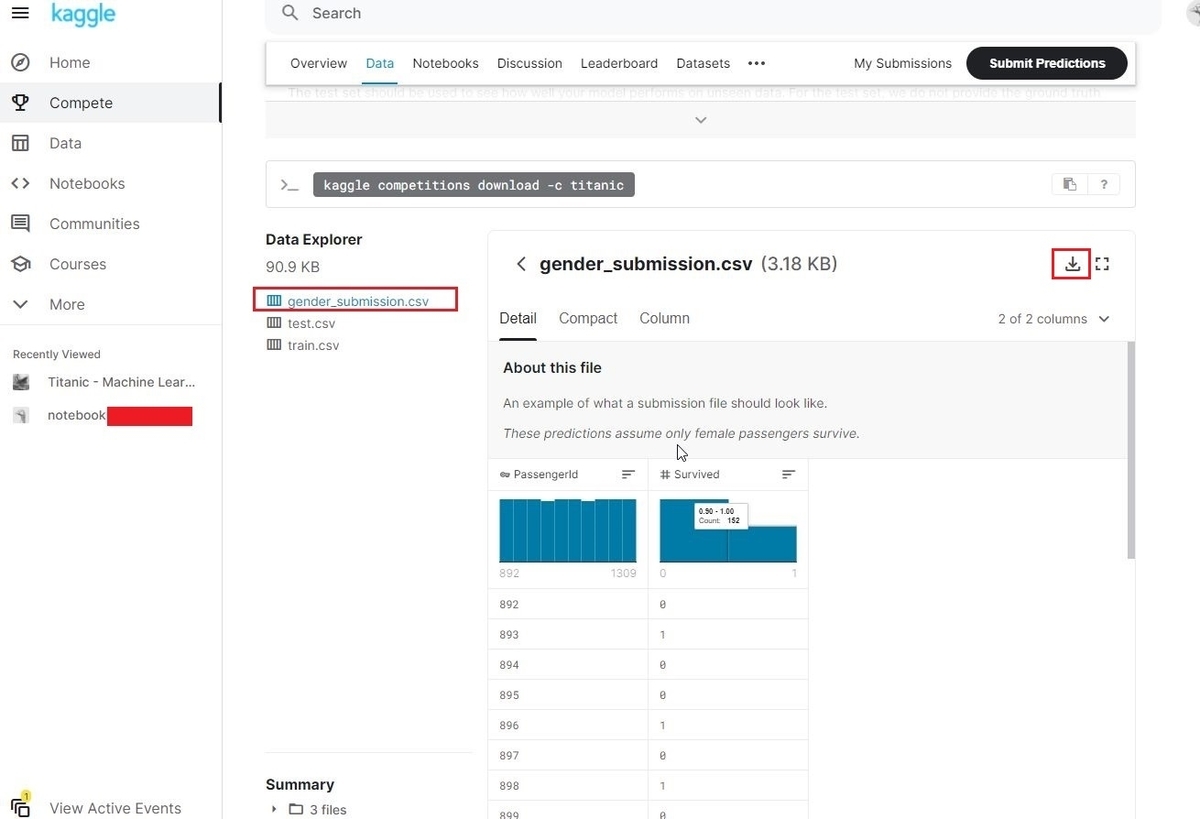Click Courses in the sidebar
The height and width of the screenshot is (819, 1200).
click(78, 264)
